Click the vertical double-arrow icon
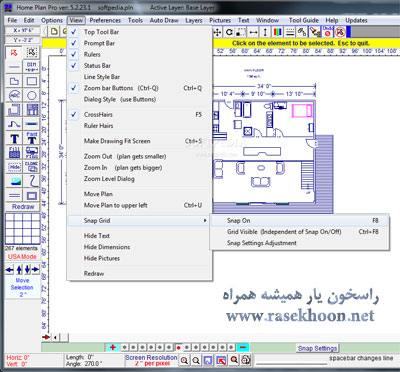Viewport: 400px width, 372px height. tap(265, 32)
